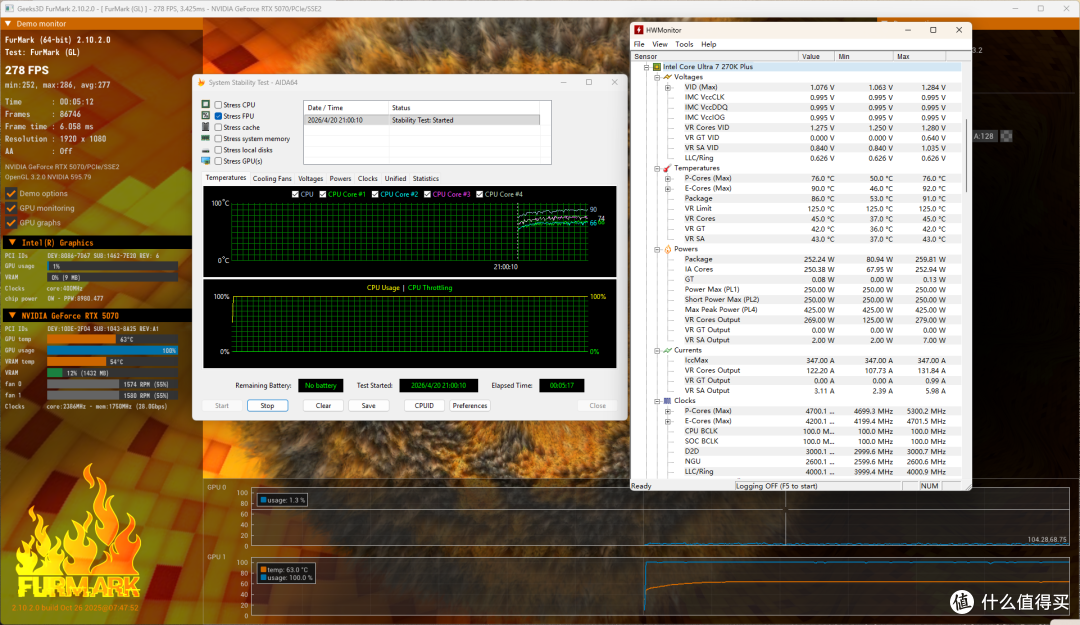Uncheck the CPU Core #3 graph checkbox
The height and width of the screenshot is (625, 1080).
[427, 194]
